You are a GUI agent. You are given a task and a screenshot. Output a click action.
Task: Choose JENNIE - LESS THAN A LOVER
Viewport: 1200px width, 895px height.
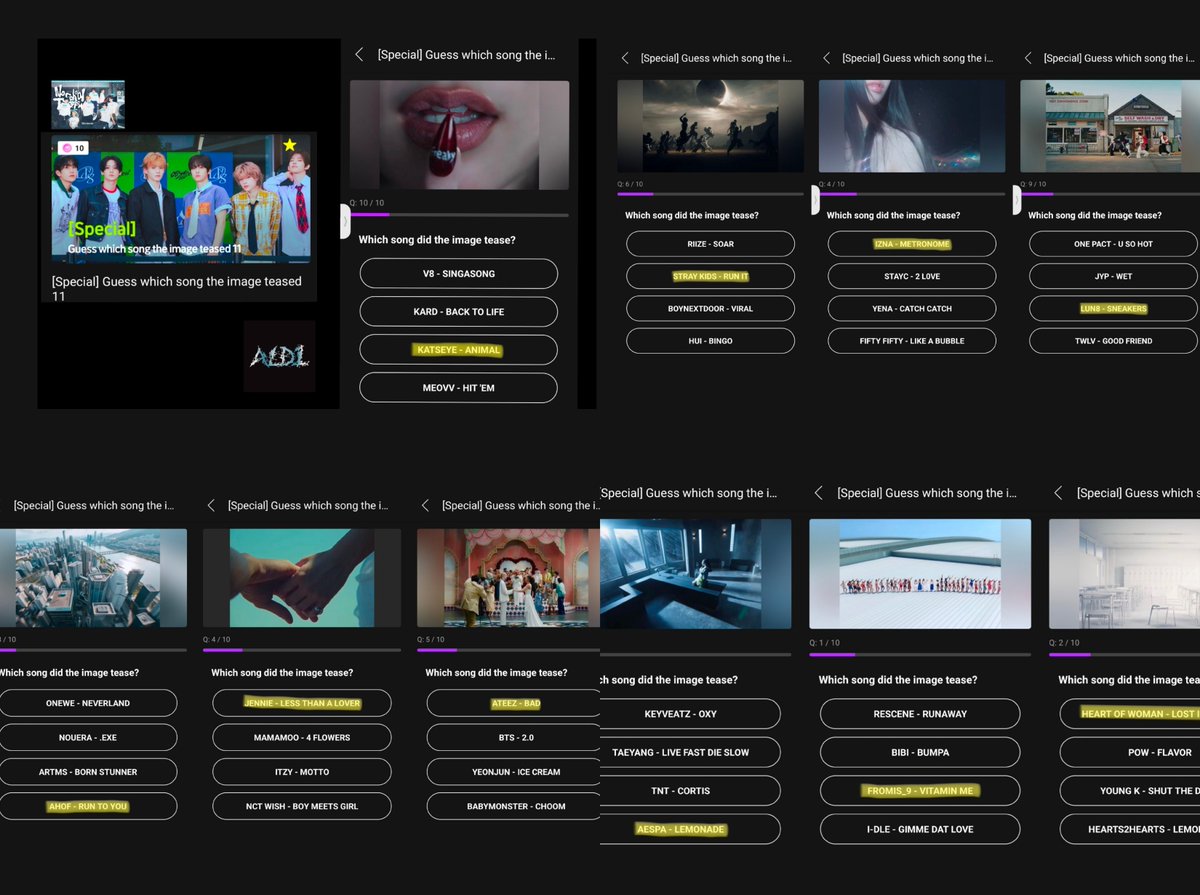click(302, 703)
